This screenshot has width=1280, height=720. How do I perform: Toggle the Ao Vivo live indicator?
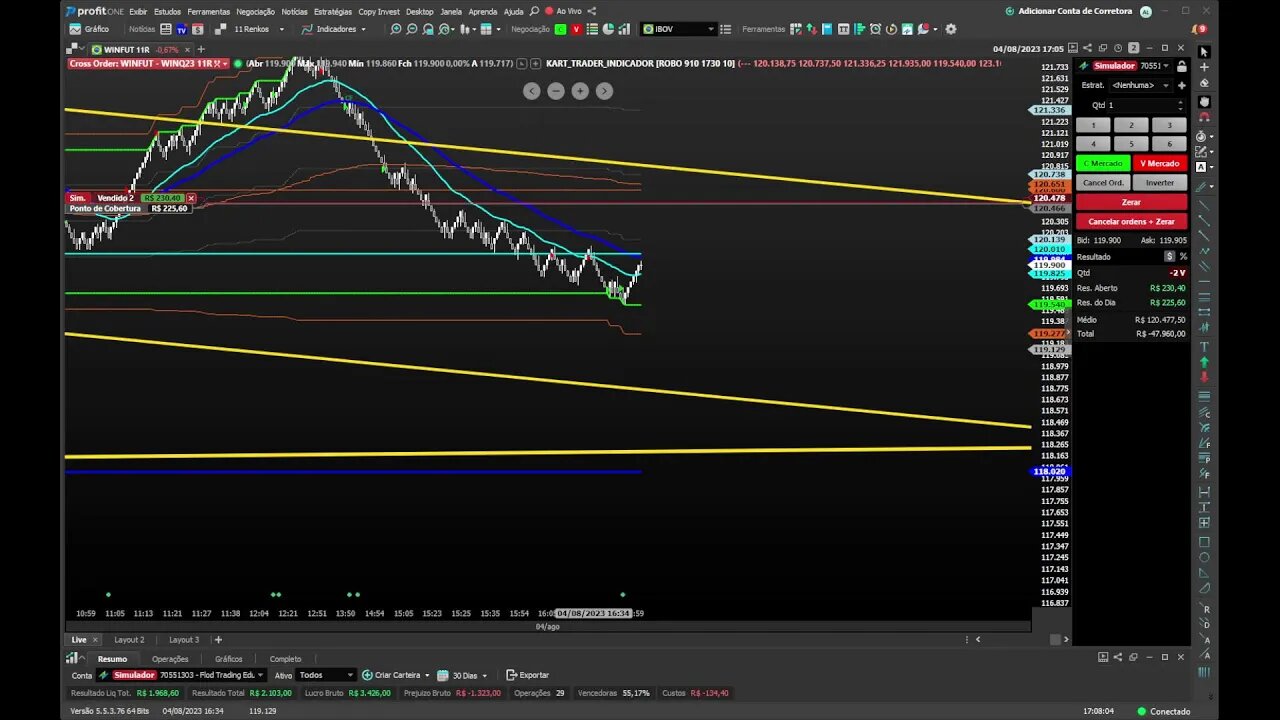[563, 11]
